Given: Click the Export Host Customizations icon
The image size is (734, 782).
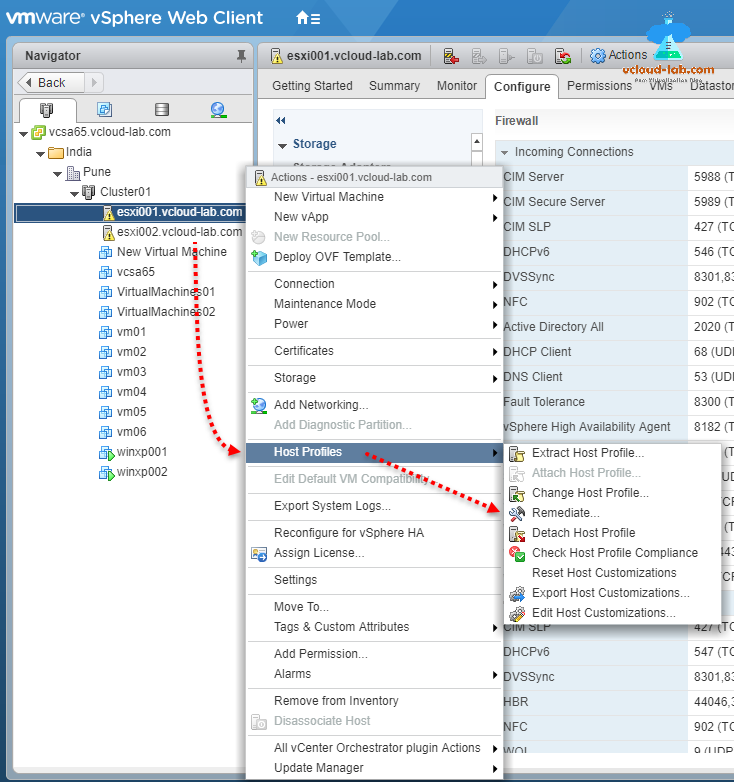Looking at the screenshot, I should coord(517,593).
